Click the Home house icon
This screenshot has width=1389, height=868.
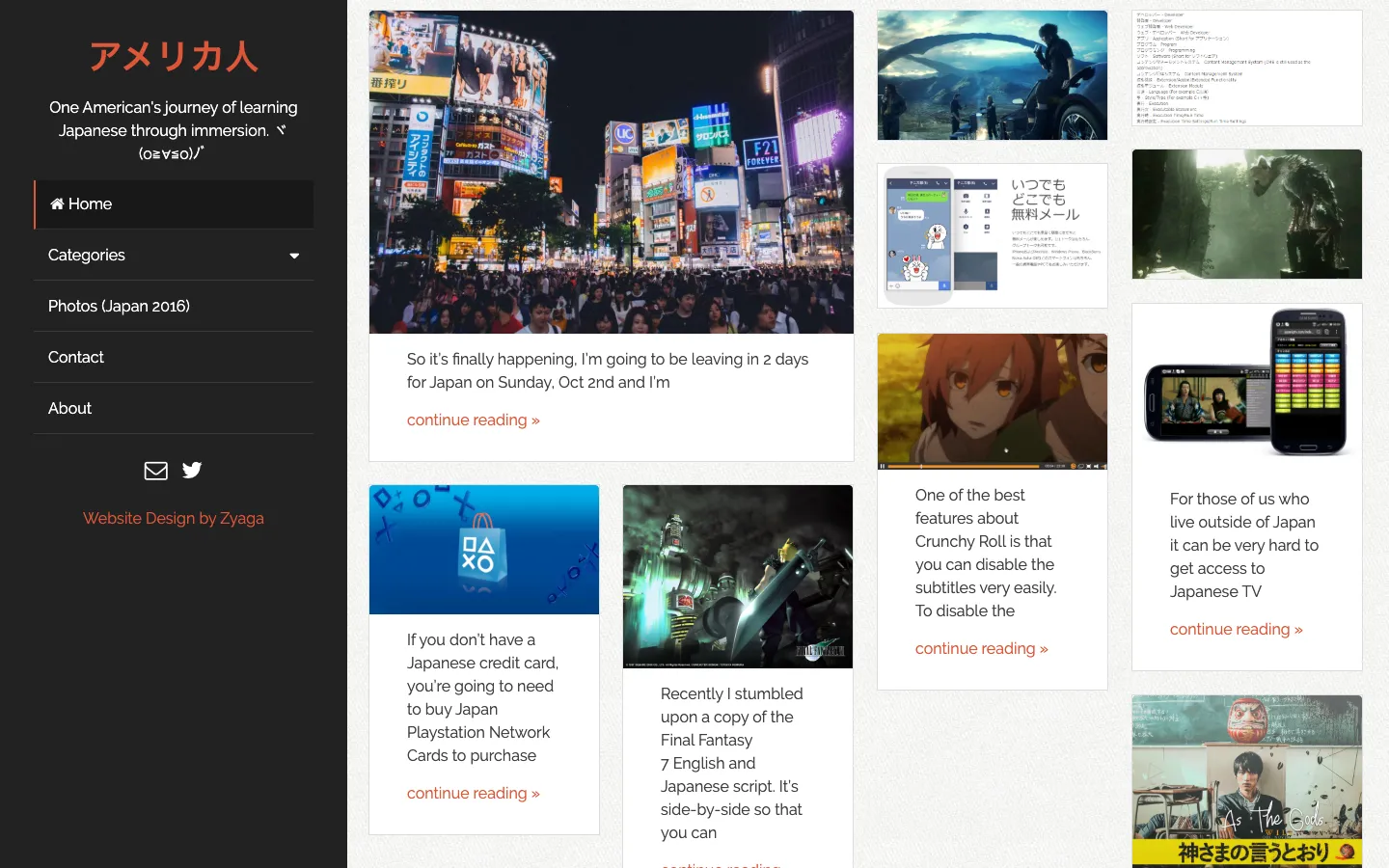click(x=57, y=203)
